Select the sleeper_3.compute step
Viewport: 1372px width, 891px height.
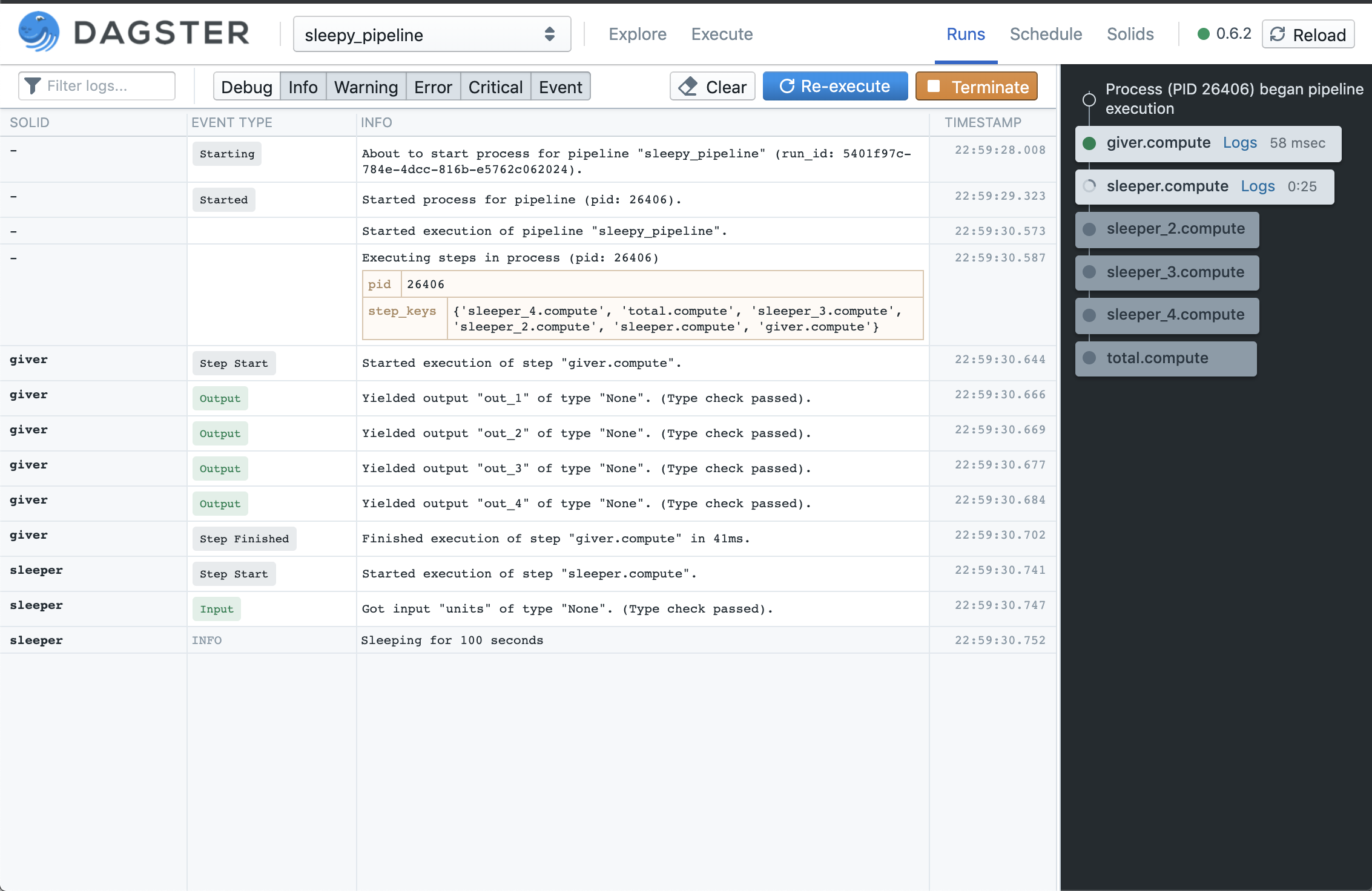(x=1167, y=272)
